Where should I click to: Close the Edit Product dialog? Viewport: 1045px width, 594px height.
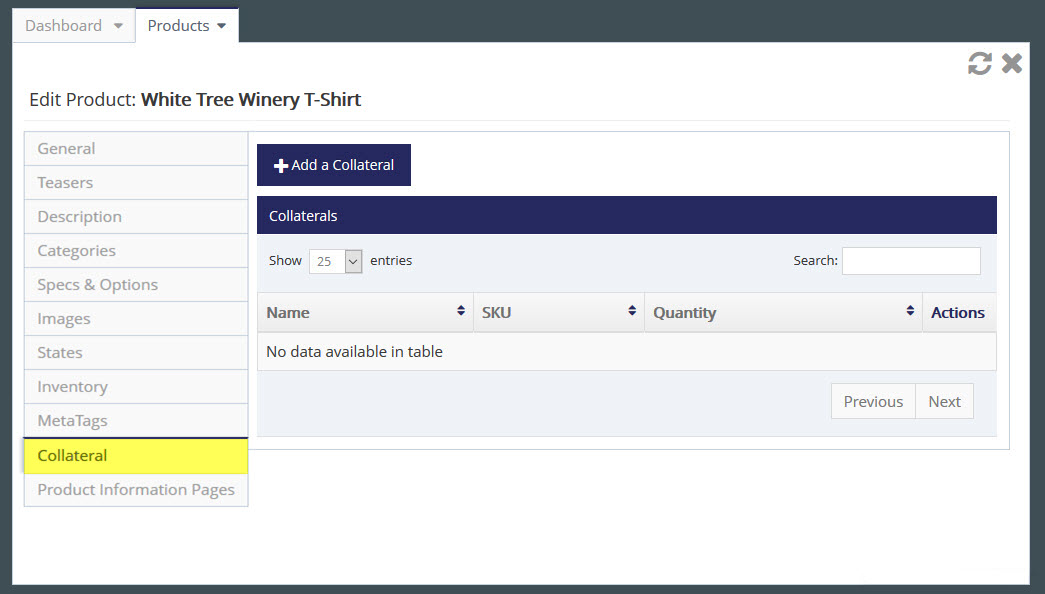pos(1011,62)
